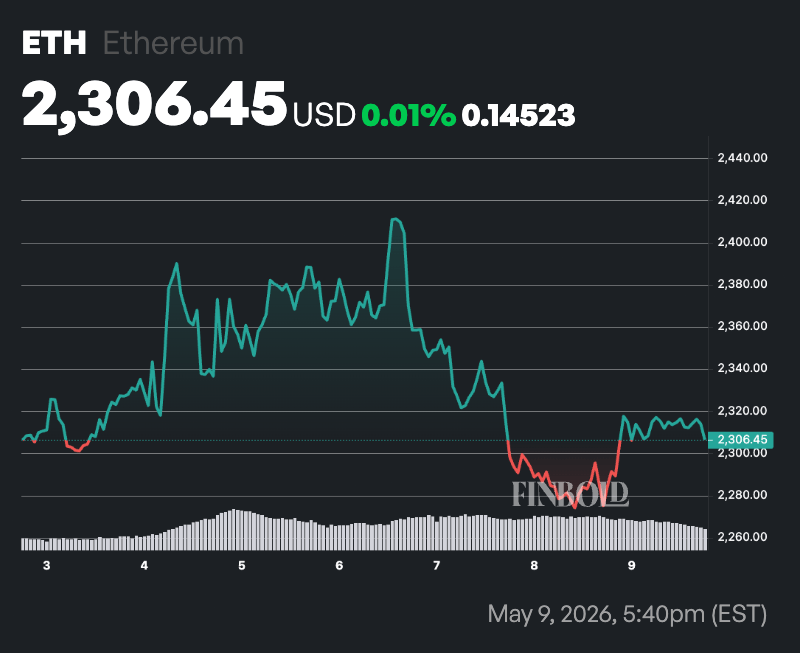Click the 0.14523 change amount
The width and height of the screenshot is (800, 653).
[x=518, y=115]
